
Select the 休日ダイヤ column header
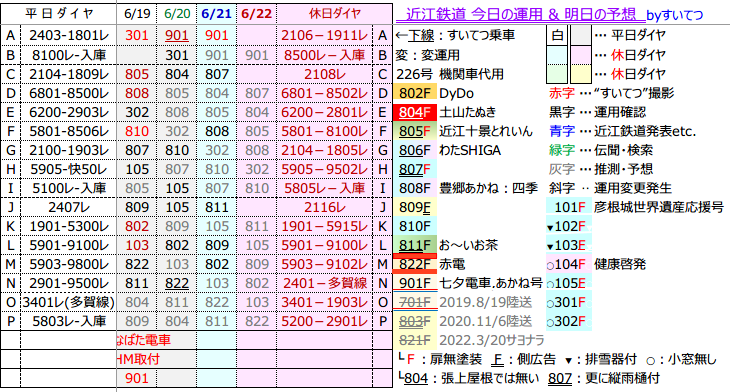point(334,14)
